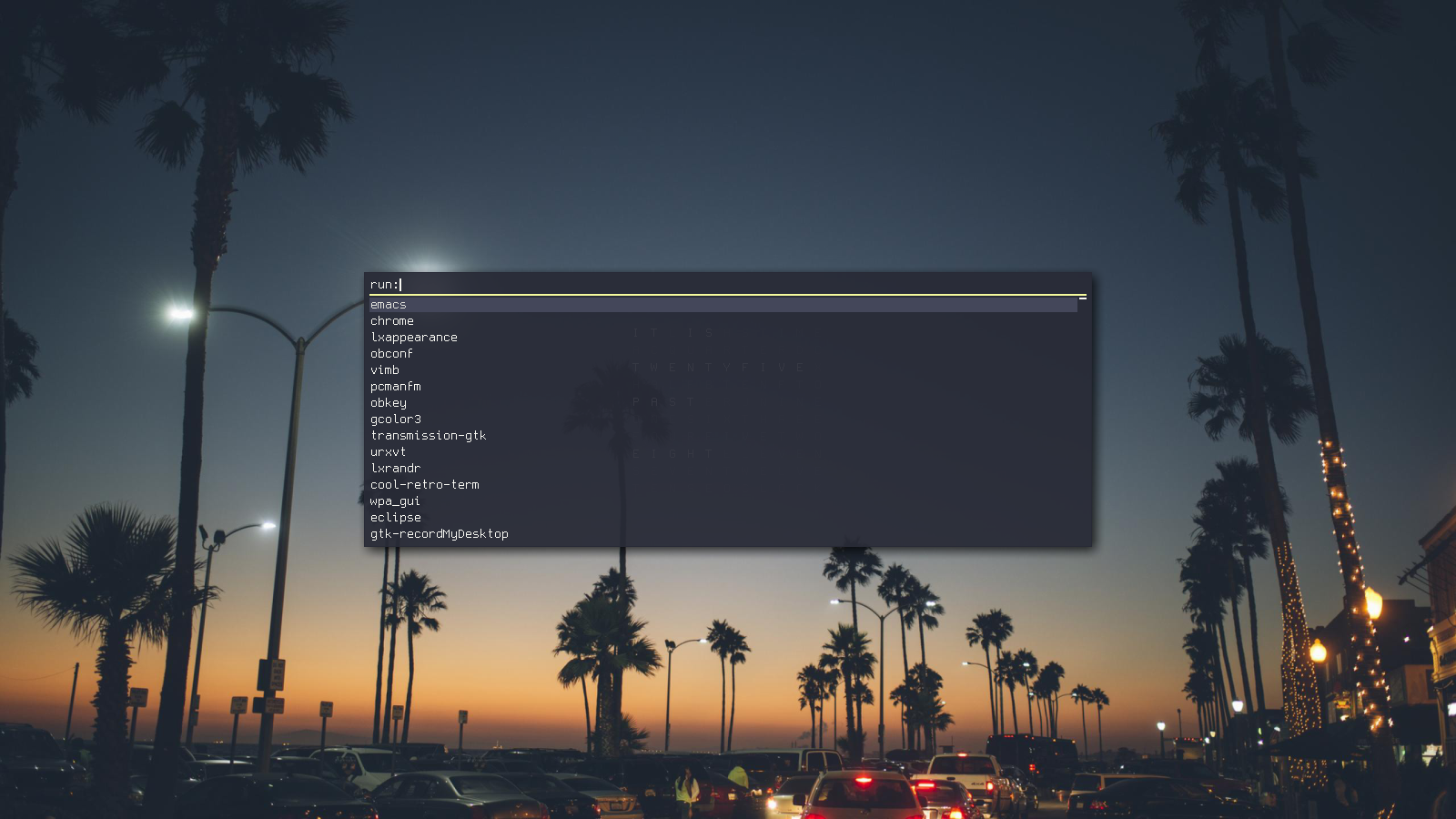Launch lxappearance from the list
Viewport: 1456px width, 819px height.
(723, 338)
